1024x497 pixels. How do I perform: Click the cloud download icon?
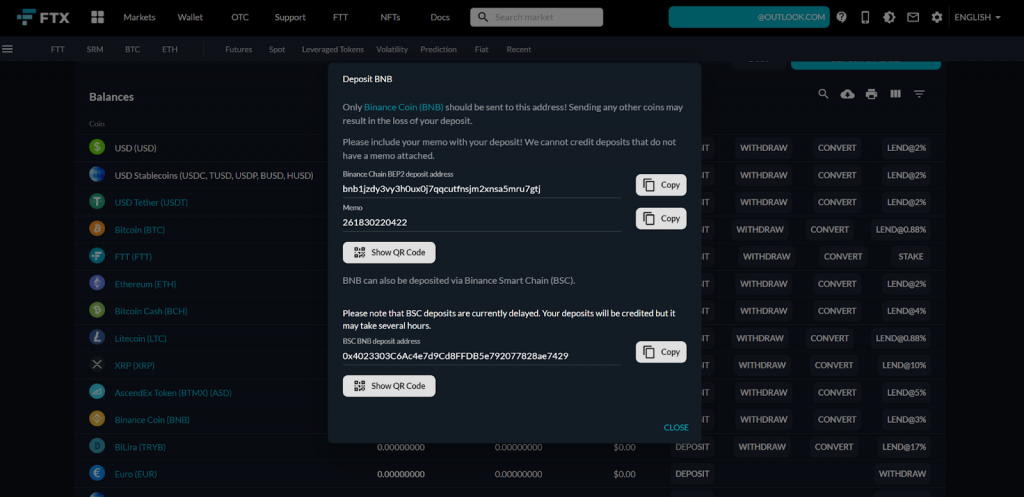click(x=848, y=94)
